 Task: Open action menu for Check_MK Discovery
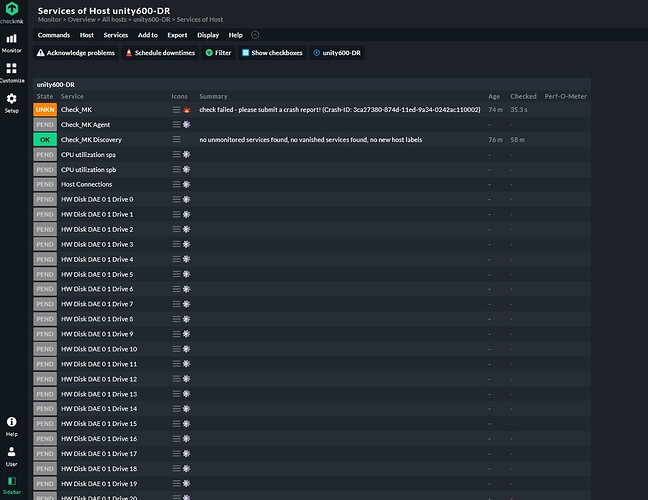pyautogui.click(x=177, y=139)
